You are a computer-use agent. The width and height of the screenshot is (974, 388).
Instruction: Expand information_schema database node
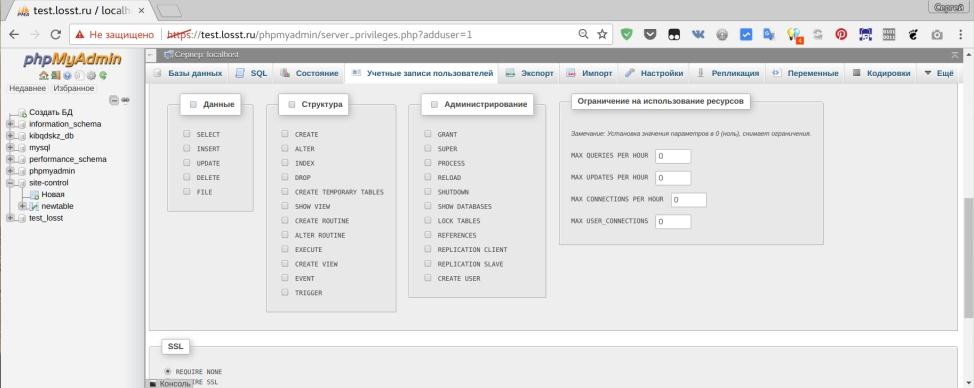point(10,124)
